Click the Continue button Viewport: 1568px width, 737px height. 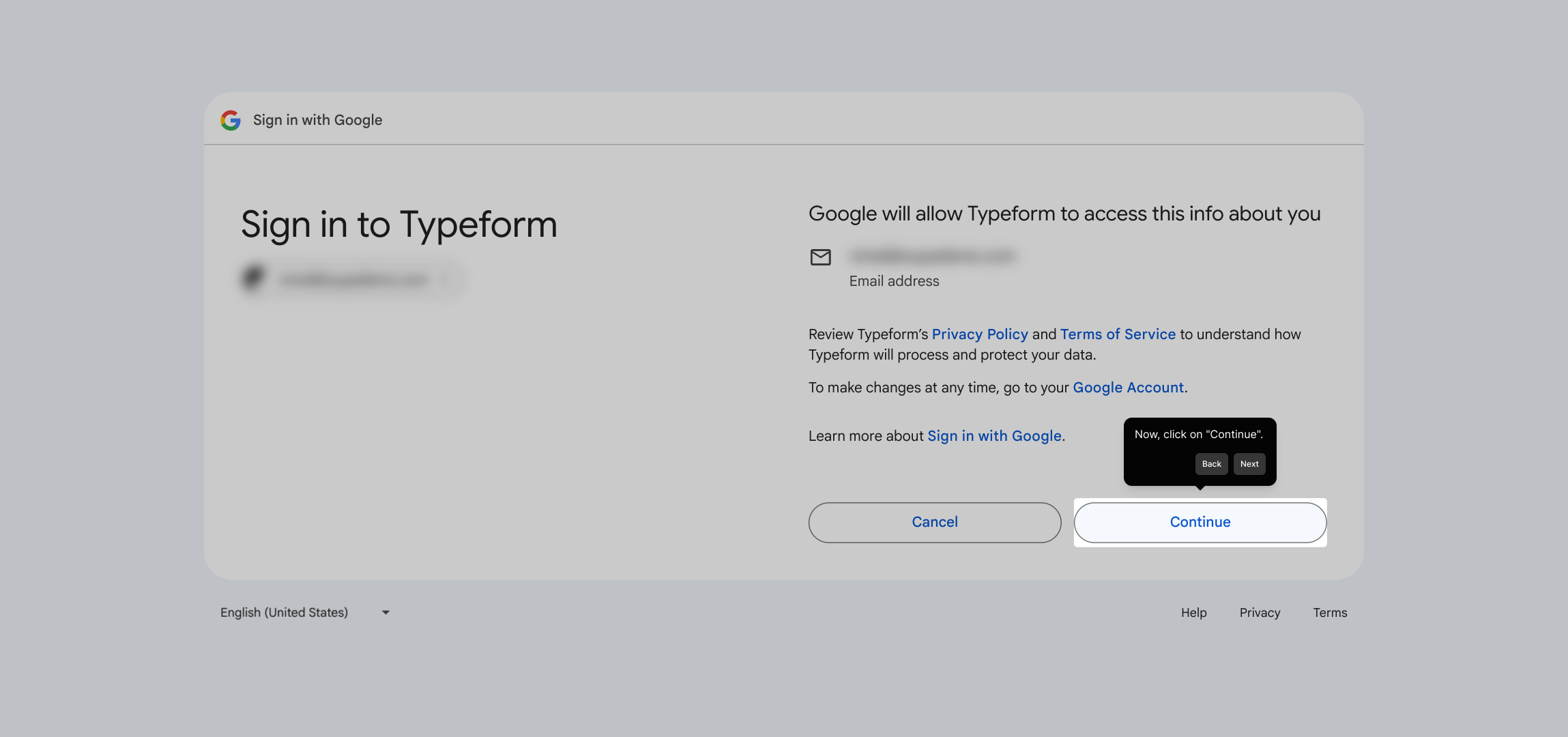pos(1200,522)
